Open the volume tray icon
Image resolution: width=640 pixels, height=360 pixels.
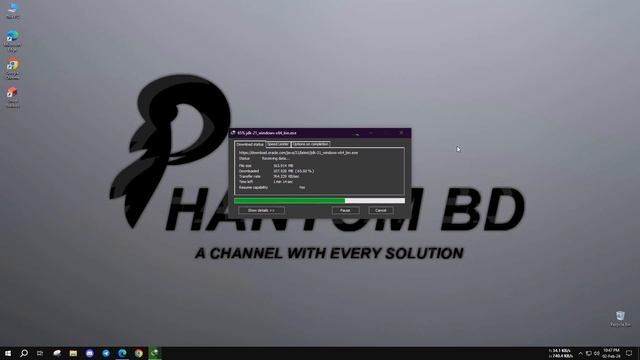pos(597,353)
